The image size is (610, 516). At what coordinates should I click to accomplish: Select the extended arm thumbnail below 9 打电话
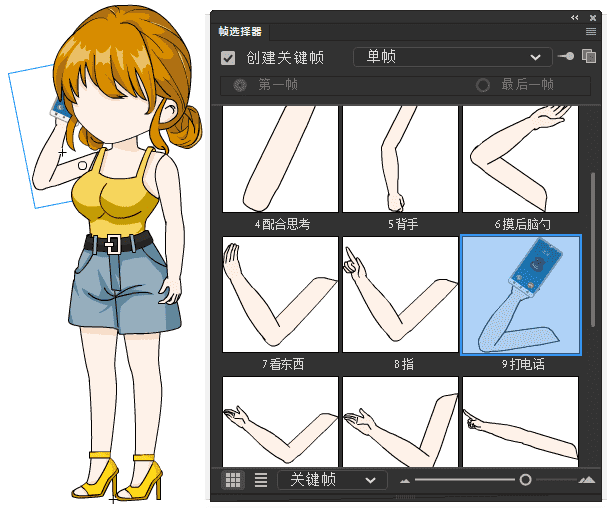tap(521, 421)
